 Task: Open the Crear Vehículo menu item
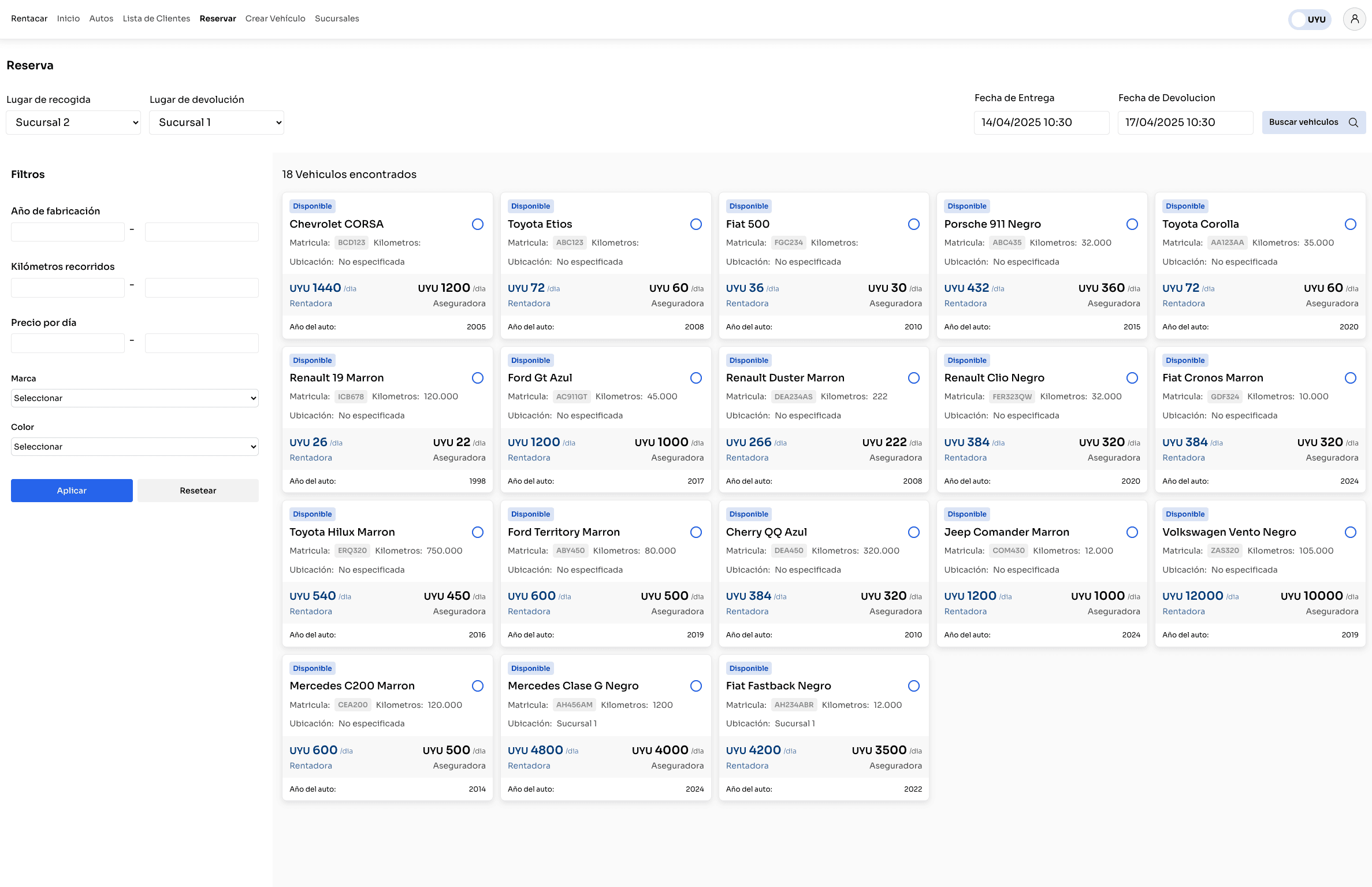tap(275, 18)
